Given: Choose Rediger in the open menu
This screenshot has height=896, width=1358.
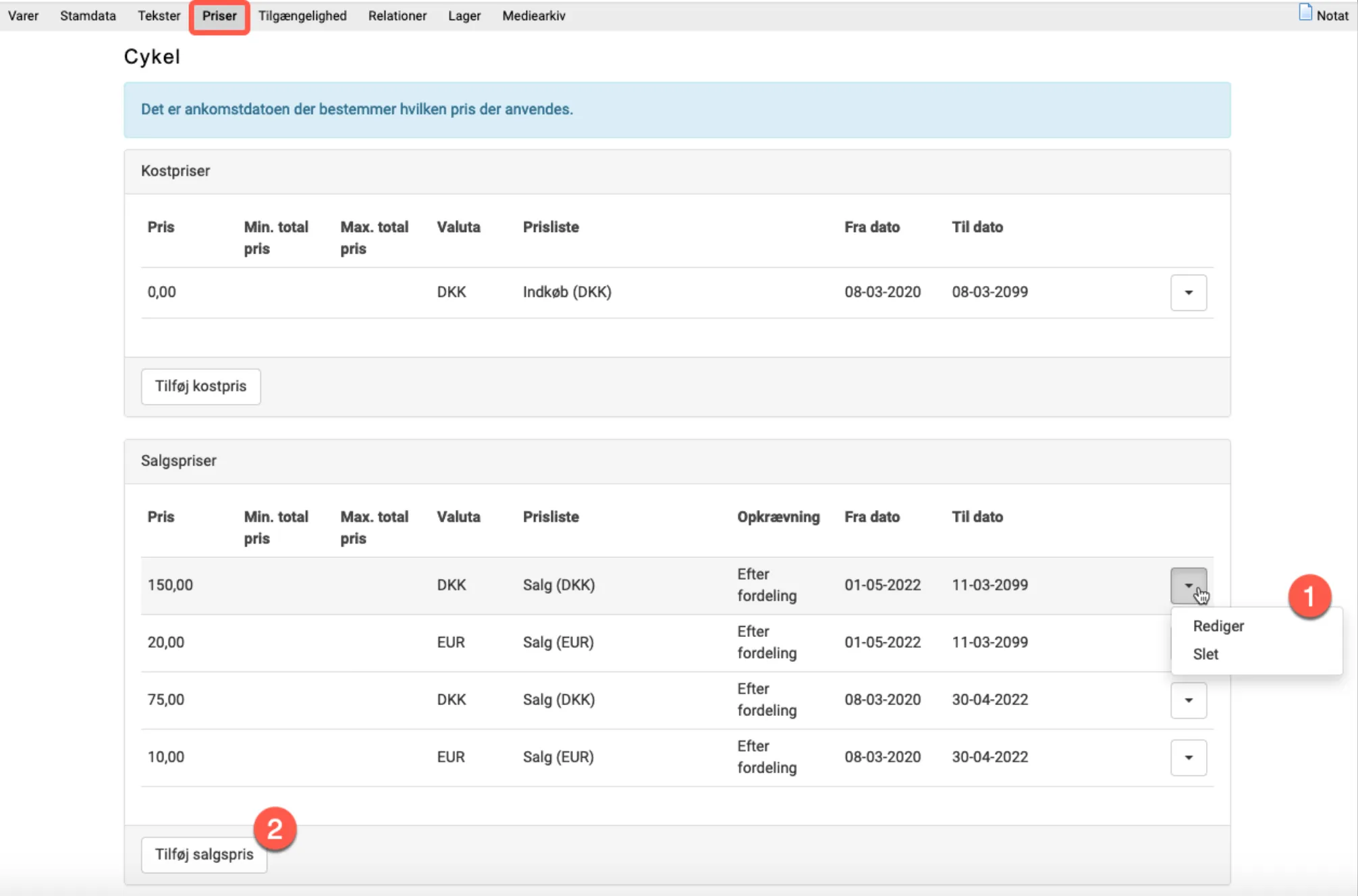Looking at the screenshot, I should click(1218, 625).
